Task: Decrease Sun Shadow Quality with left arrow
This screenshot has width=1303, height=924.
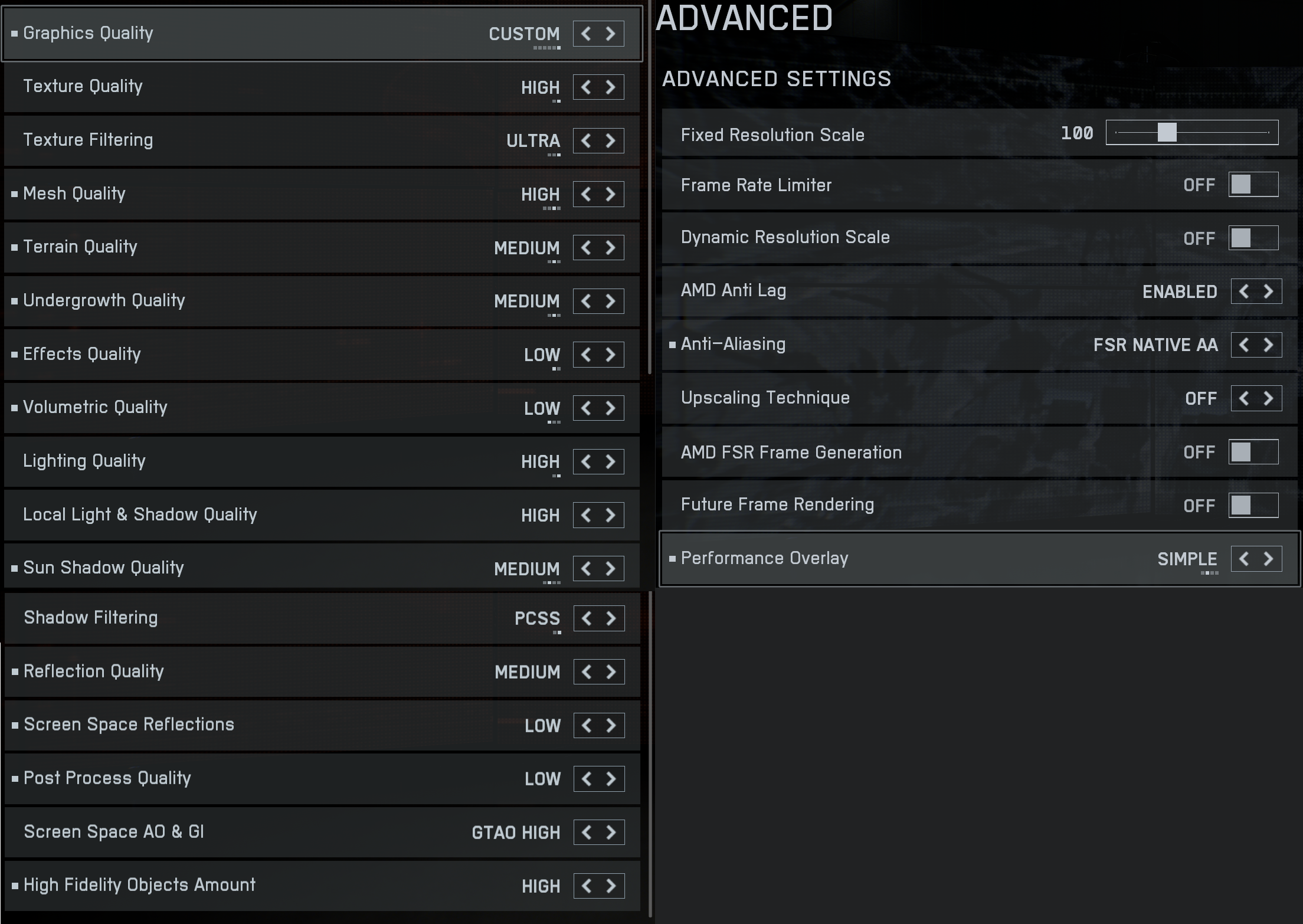Action: 586,569
